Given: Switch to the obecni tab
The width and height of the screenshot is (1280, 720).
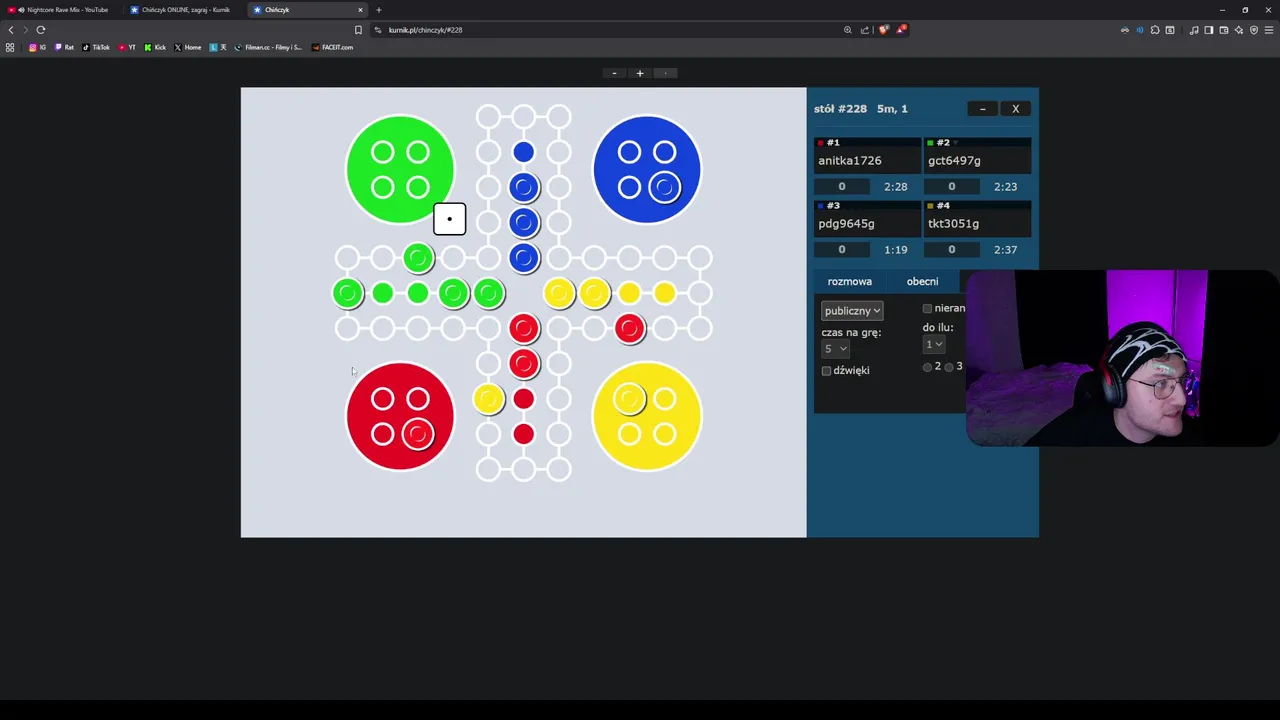Looking at the screenshot, I should tap(922, 282).
